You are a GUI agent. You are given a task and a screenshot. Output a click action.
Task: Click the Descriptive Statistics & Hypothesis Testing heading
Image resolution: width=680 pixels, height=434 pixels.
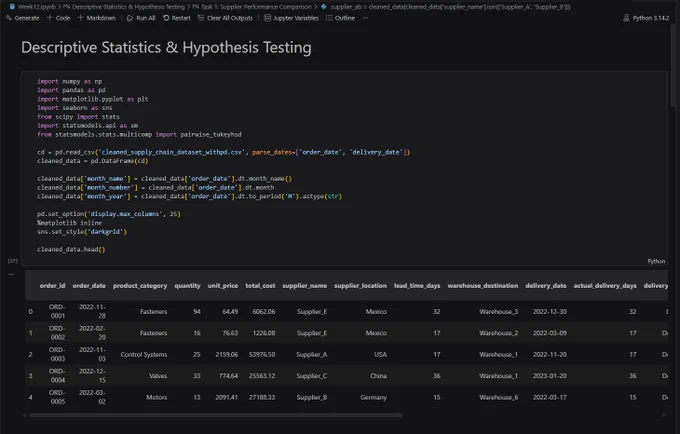(166, 48)
